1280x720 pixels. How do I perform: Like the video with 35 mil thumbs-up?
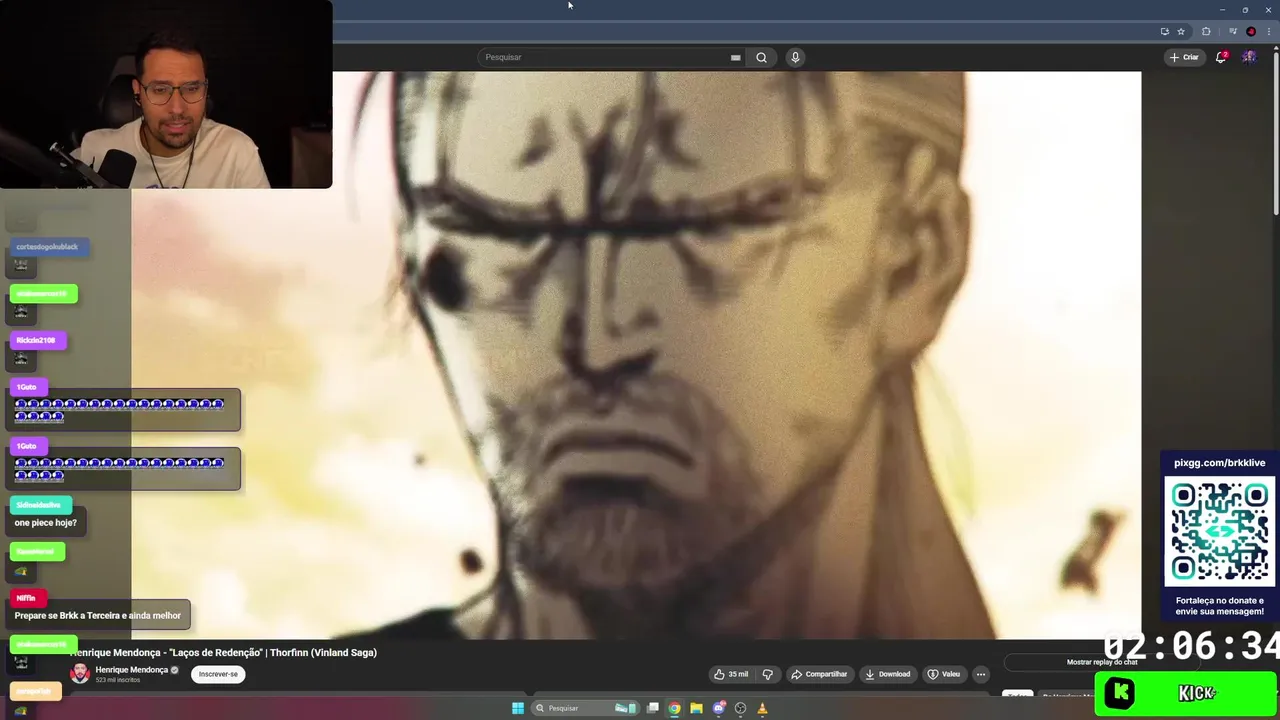[x=731, y=674]
